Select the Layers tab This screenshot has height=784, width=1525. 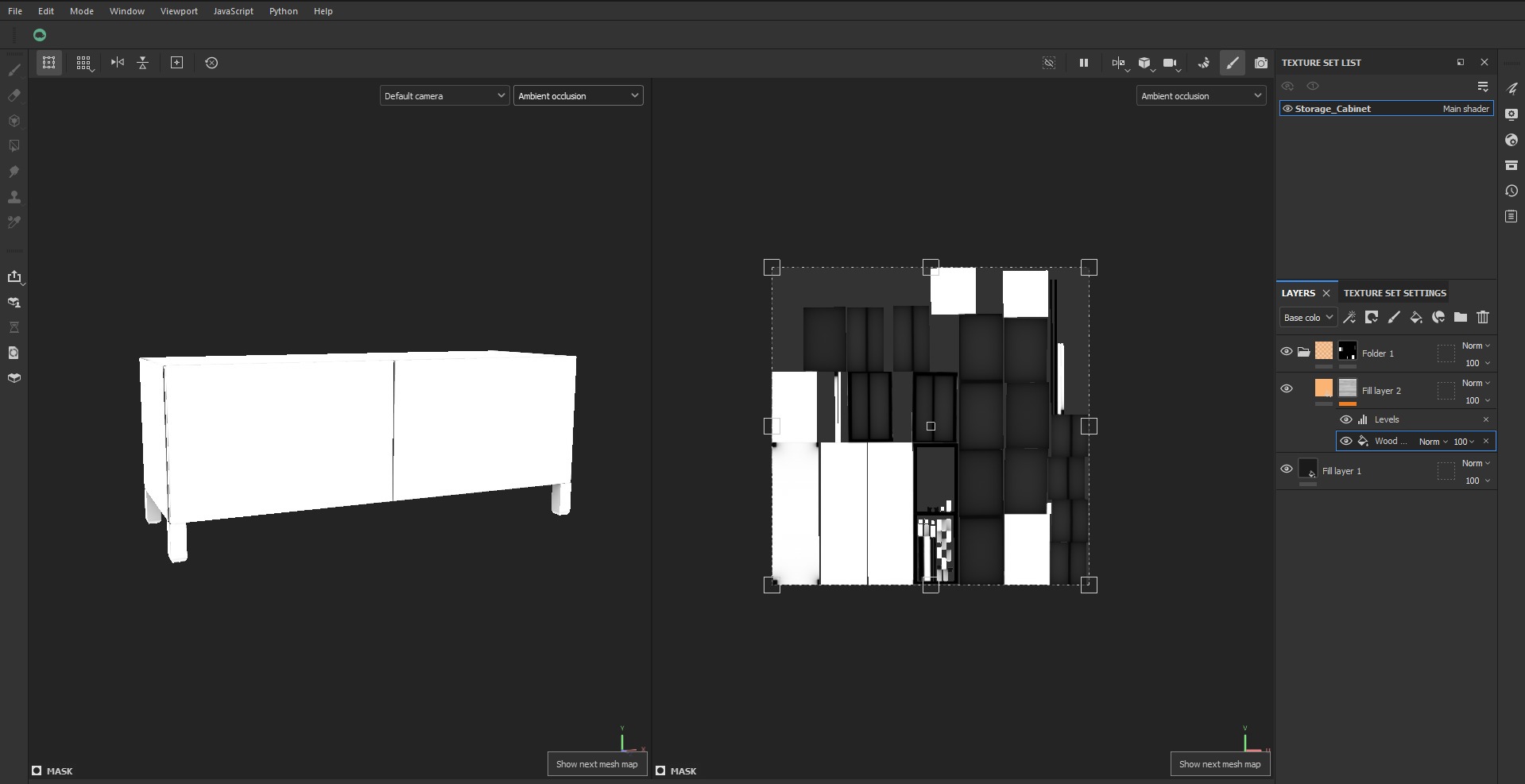[1299, 293]
